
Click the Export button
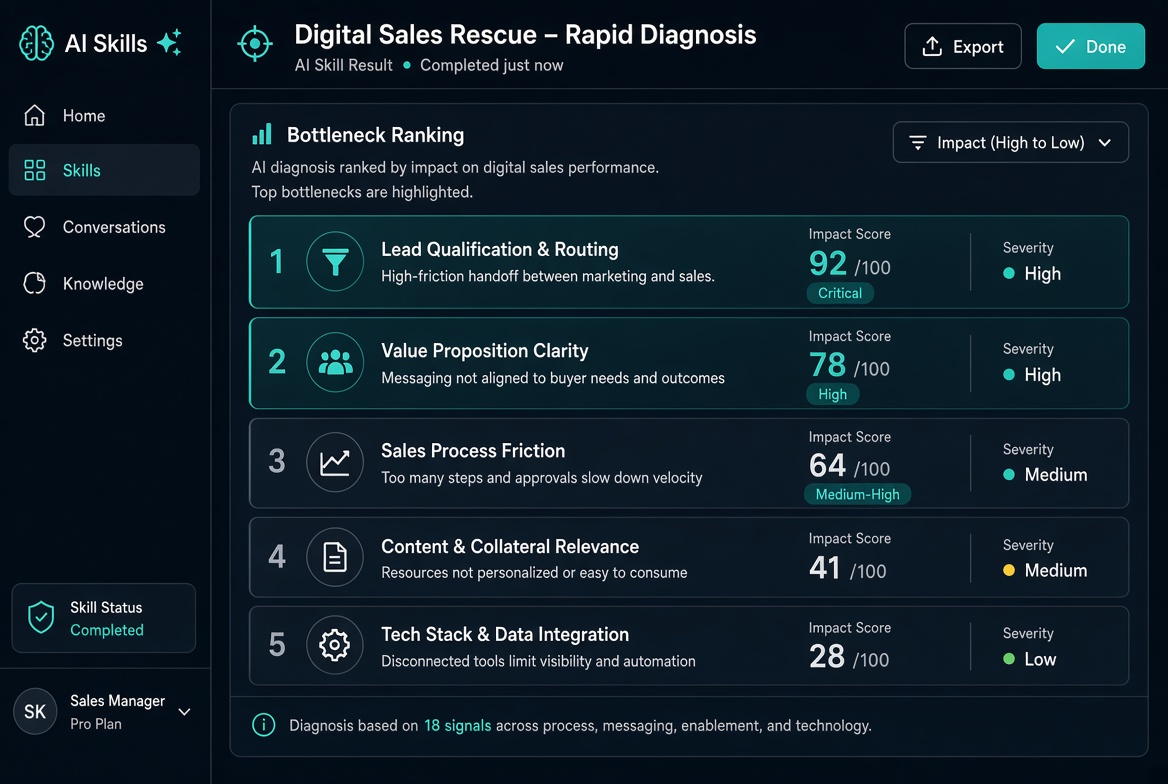click(x=962, y=46)
